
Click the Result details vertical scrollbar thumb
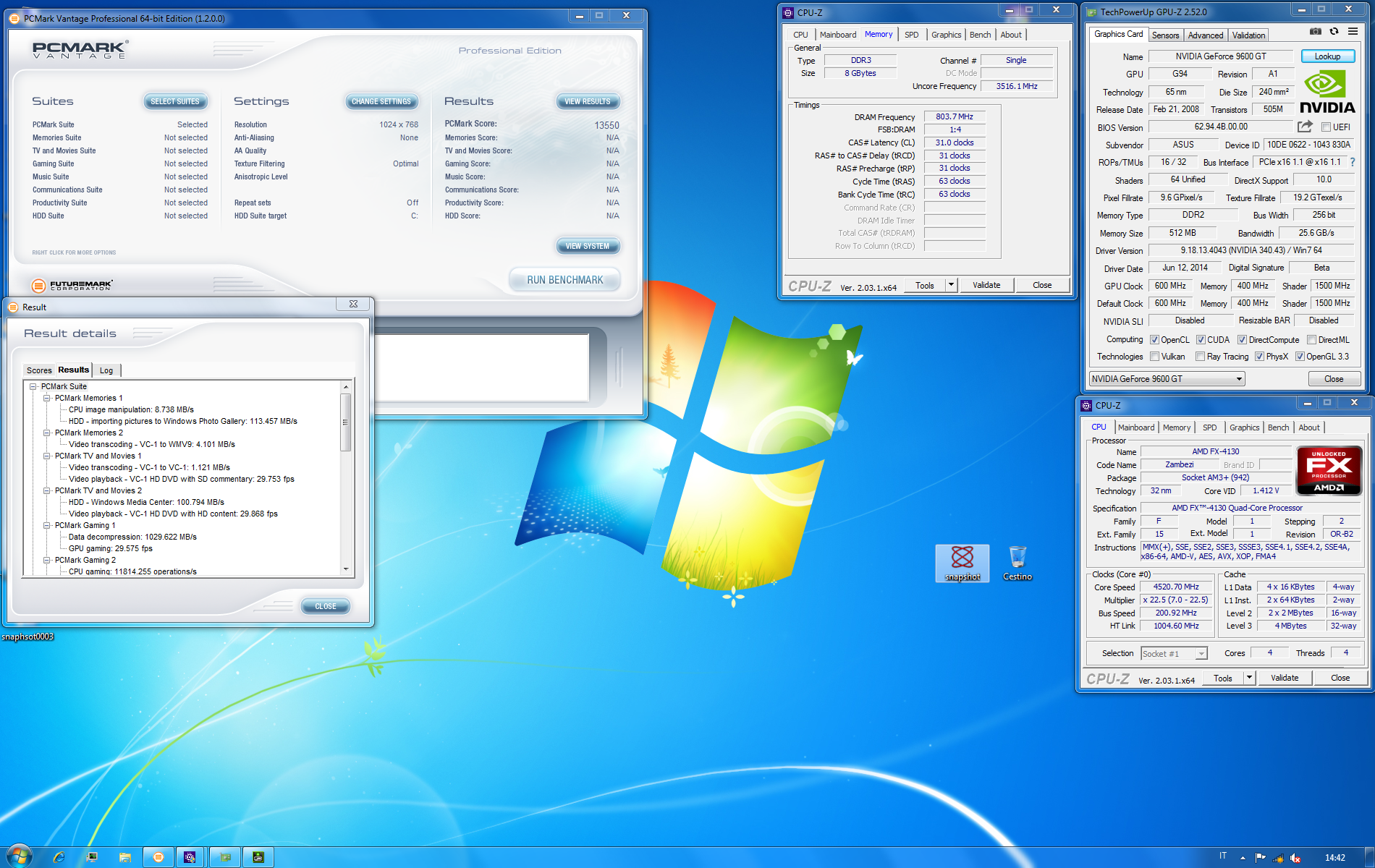[x=346, y=422]
